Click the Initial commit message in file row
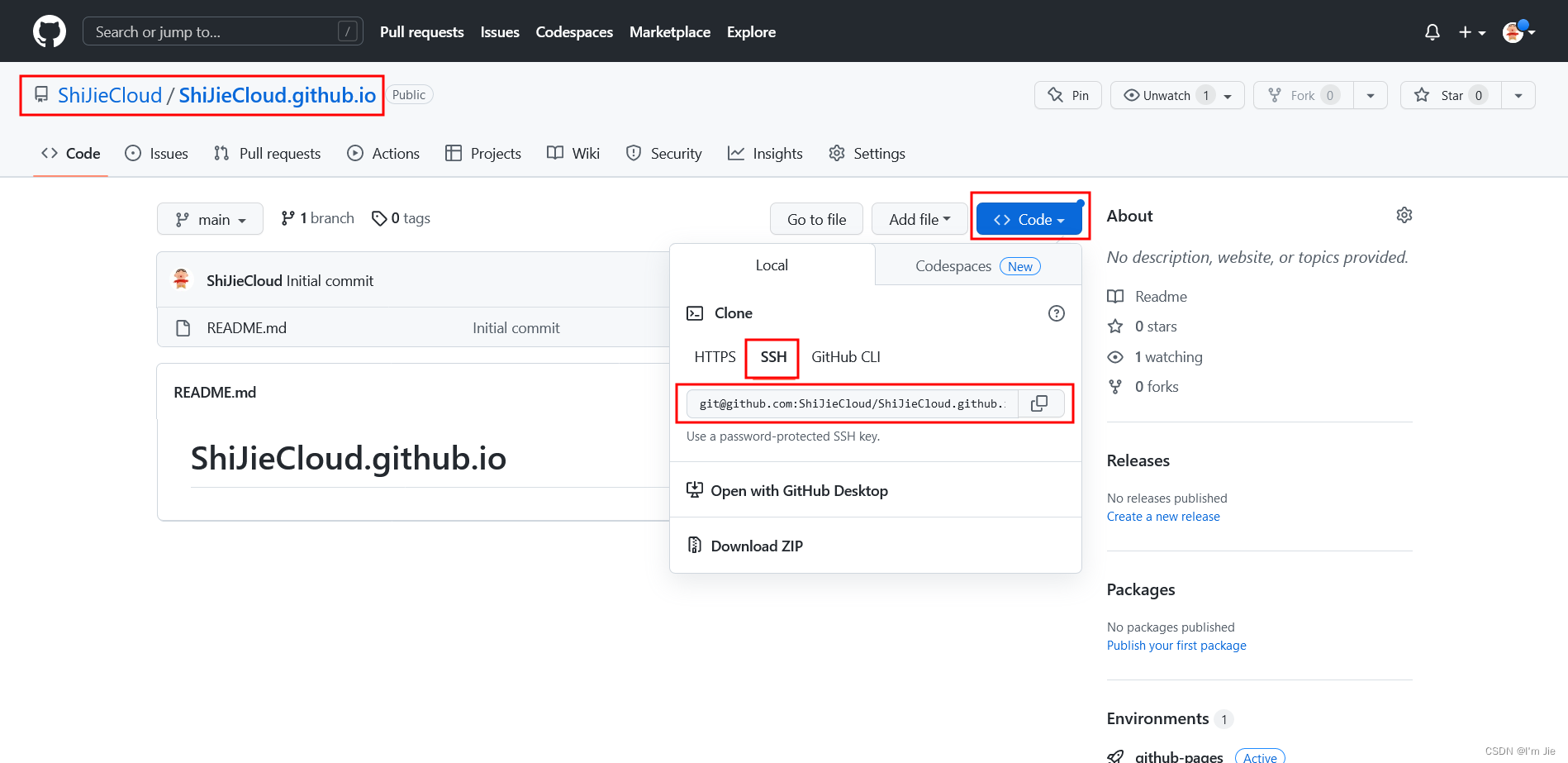Screen dimensions: 1568x763 tap(516, 327)
